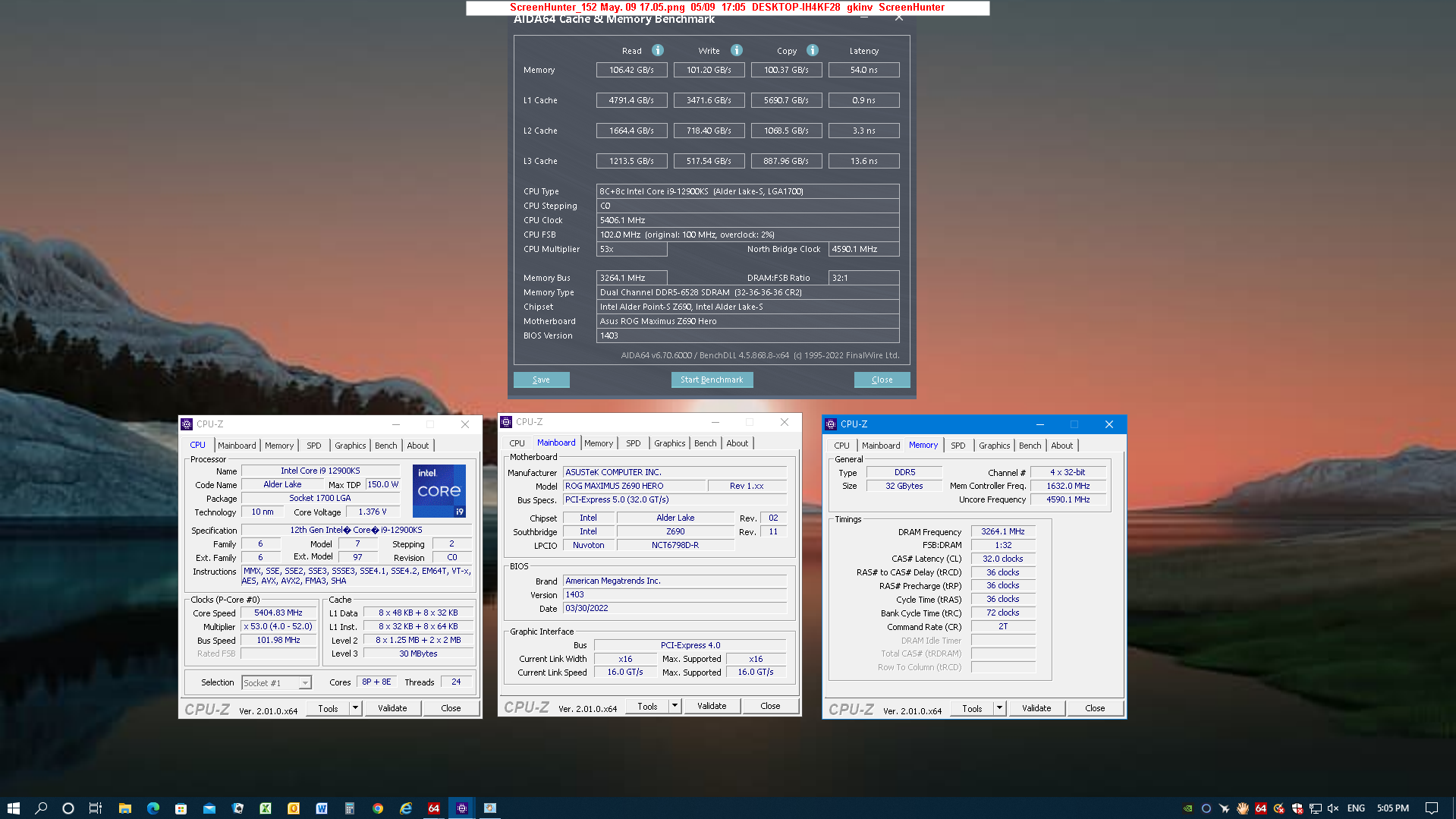This screenshot has width=1456, height=819.
Task: Open the notification center
Action: pos(1432,808)
